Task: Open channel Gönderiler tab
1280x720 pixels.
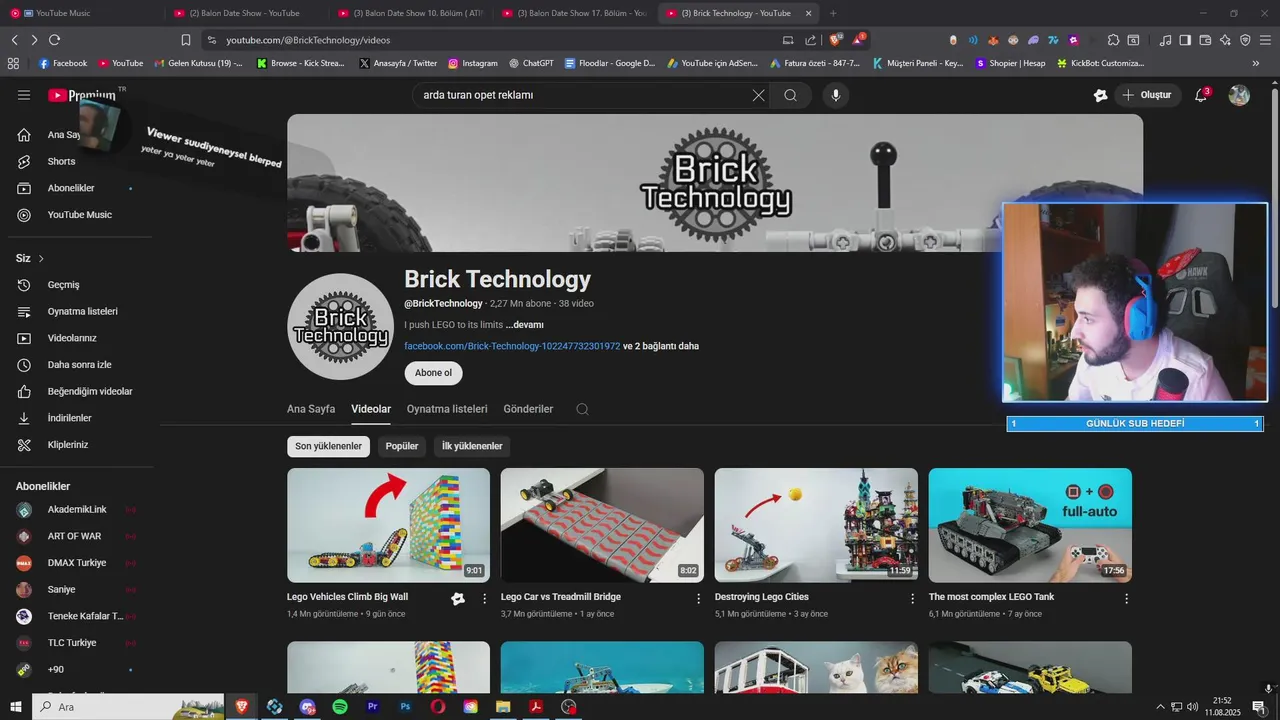Action: point(528,409)
